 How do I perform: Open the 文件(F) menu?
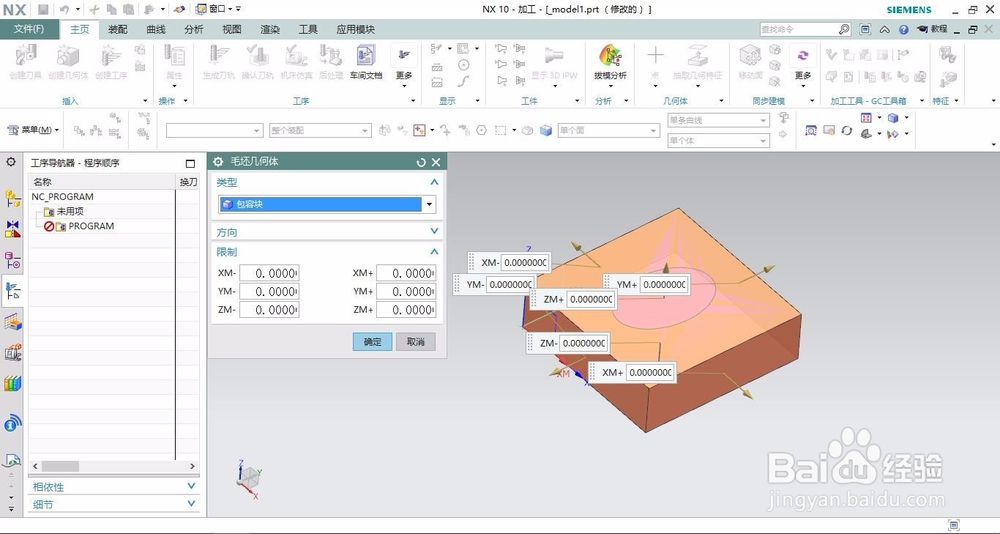[29, 29]
